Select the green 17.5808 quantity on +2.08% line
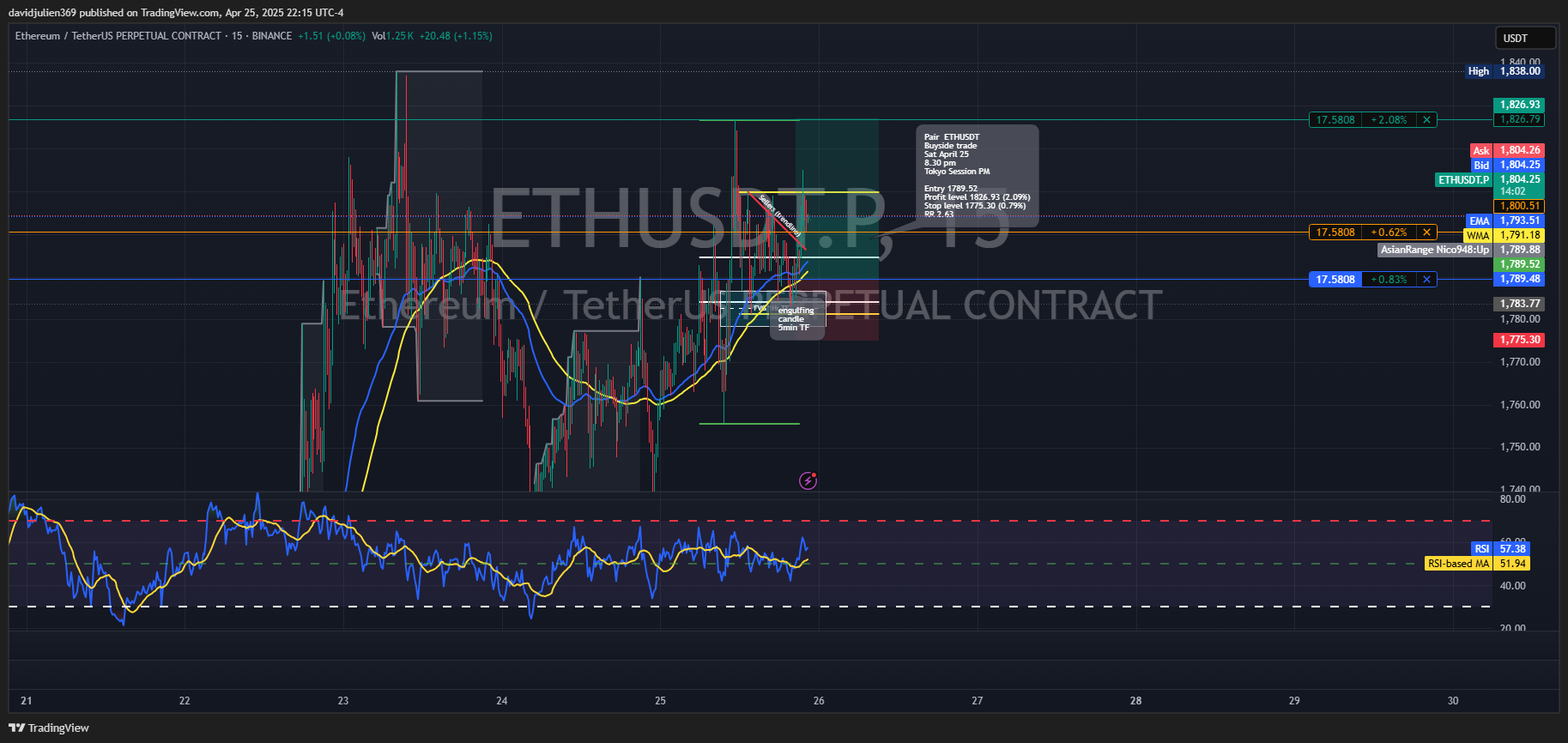Image resolution: width=1568 pixels, height=743 pixels. [x=1335, y=120]
